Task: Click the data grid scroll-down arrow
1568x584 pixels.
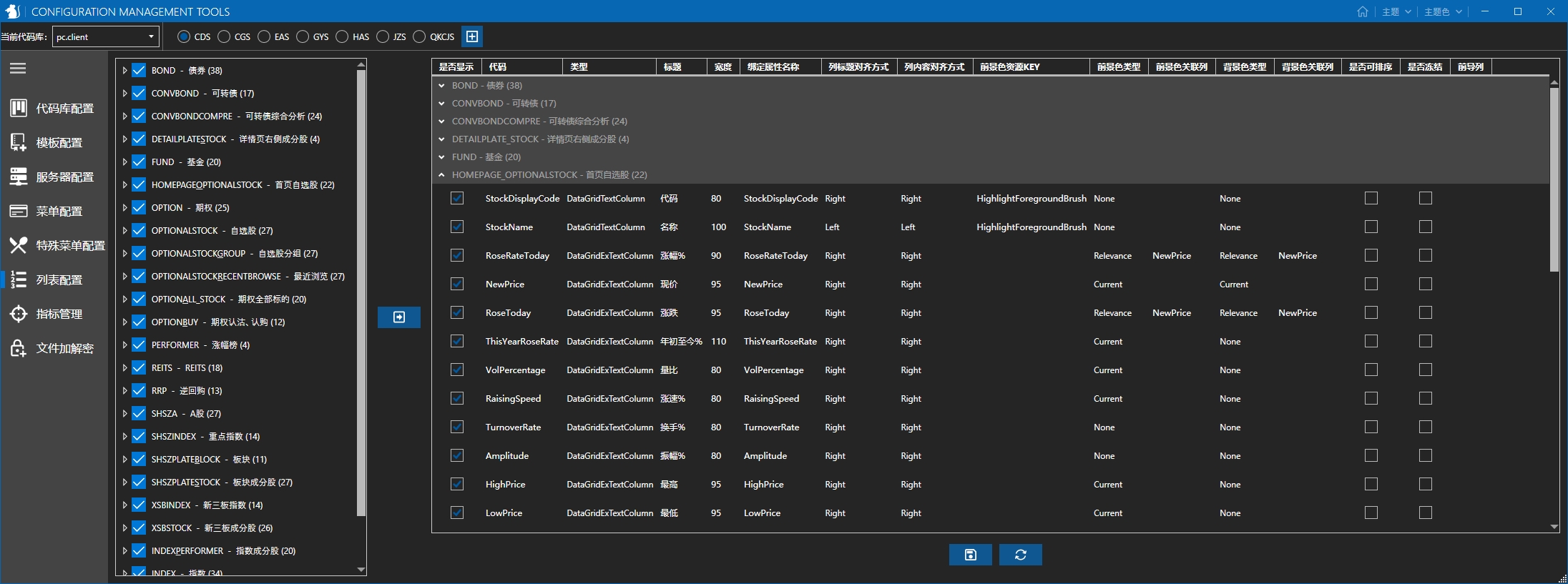Action: click(x=1554, y=527)
